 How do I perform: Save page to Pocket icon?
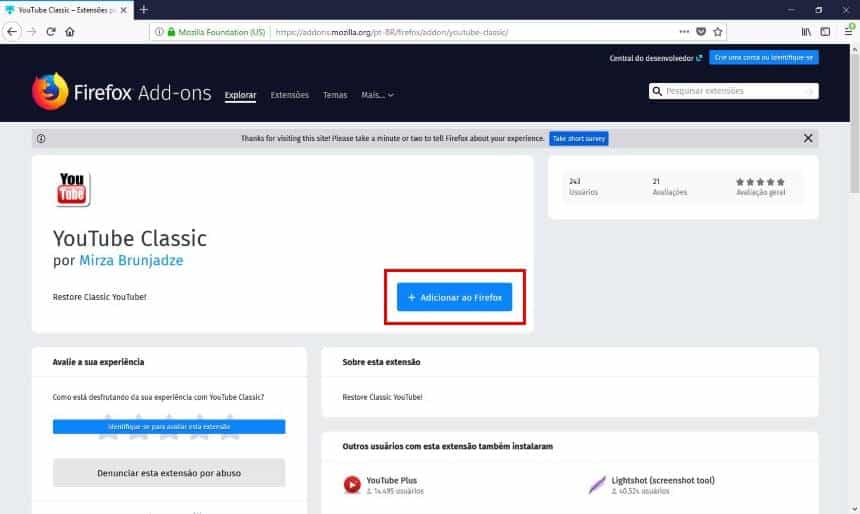[x=701, y=32]
